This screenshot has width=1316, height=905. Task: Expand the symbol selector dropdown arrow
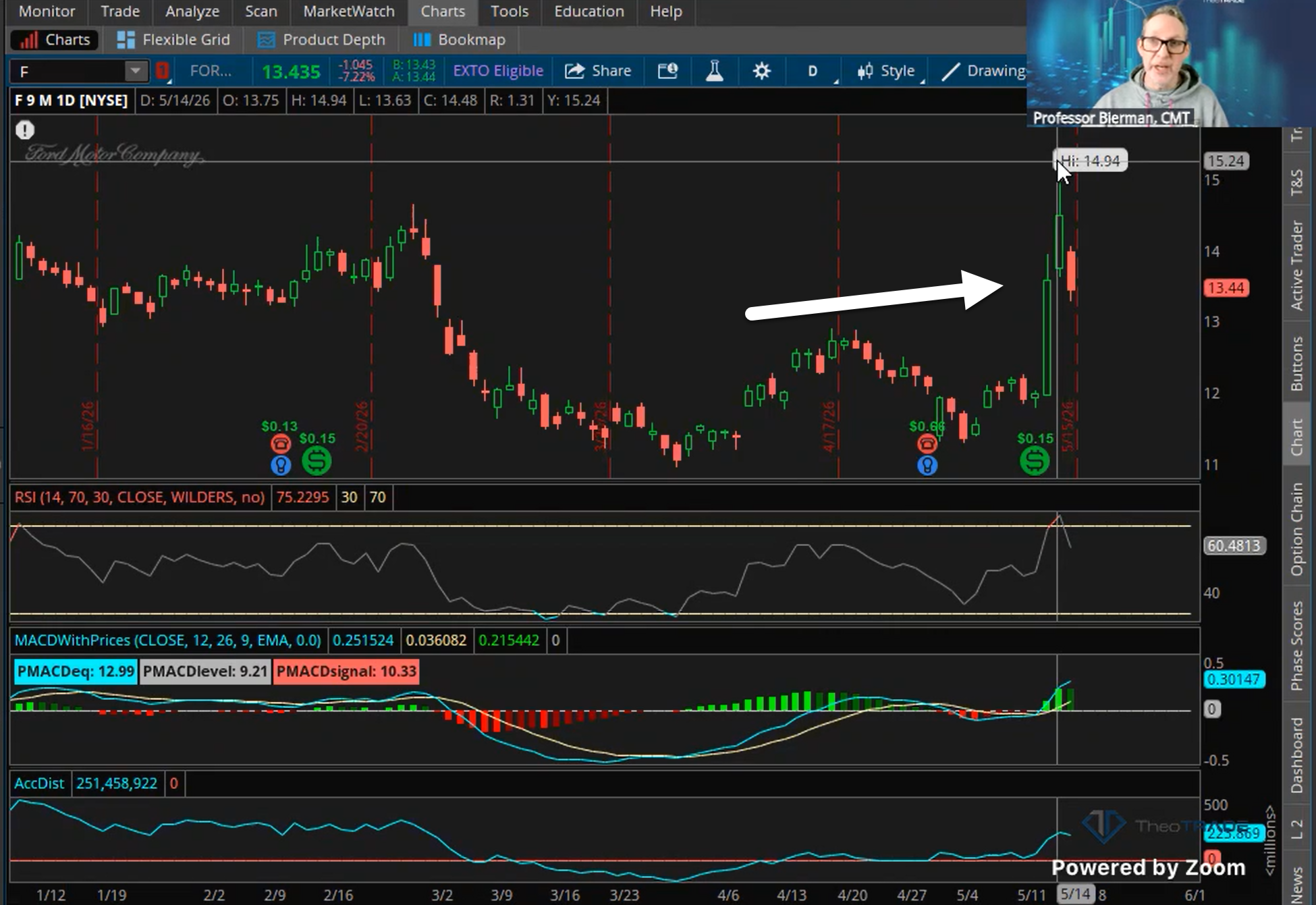point(136,71)
